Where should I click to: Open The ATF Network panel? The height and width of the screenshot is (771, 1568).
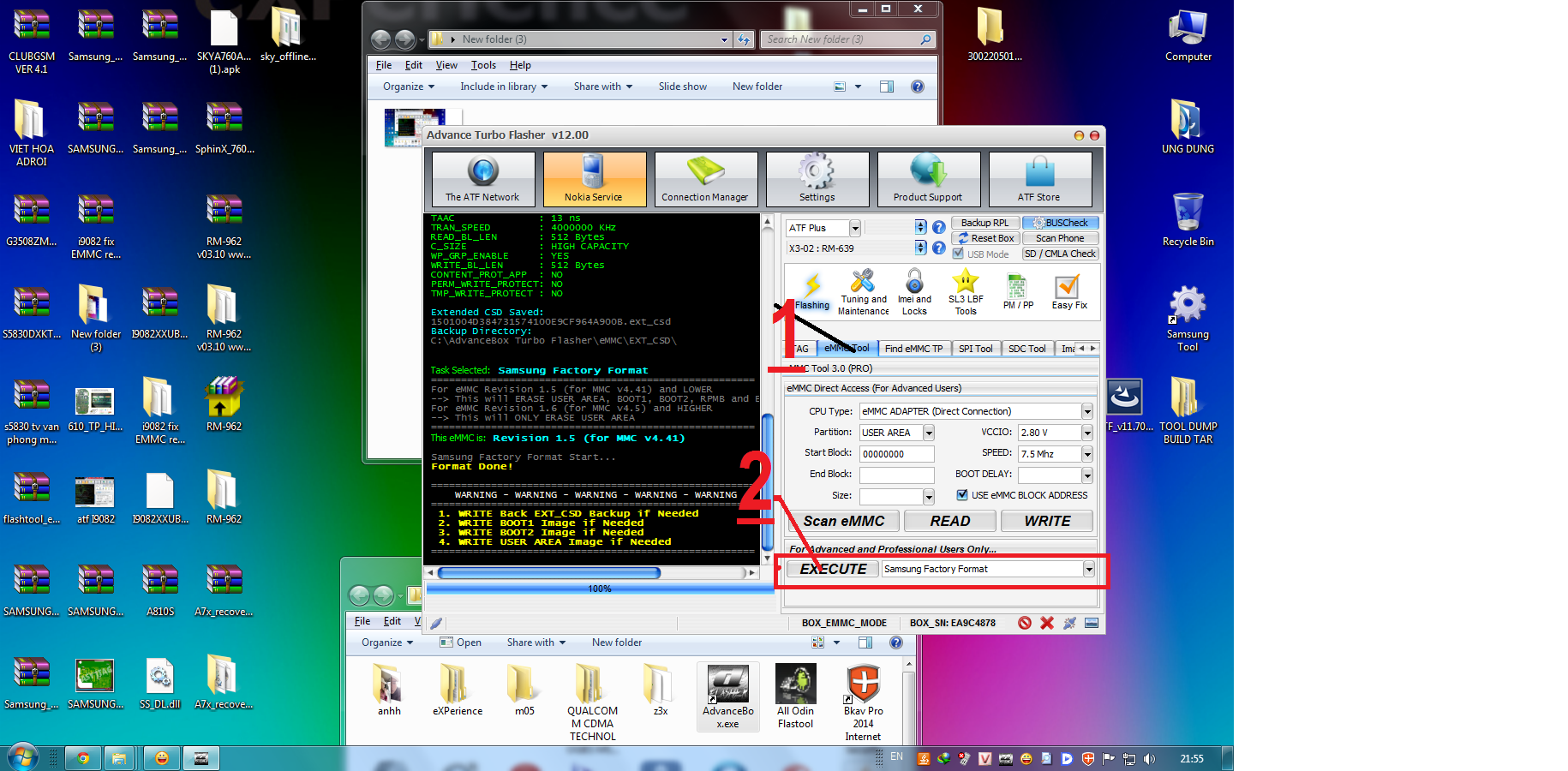483,179
